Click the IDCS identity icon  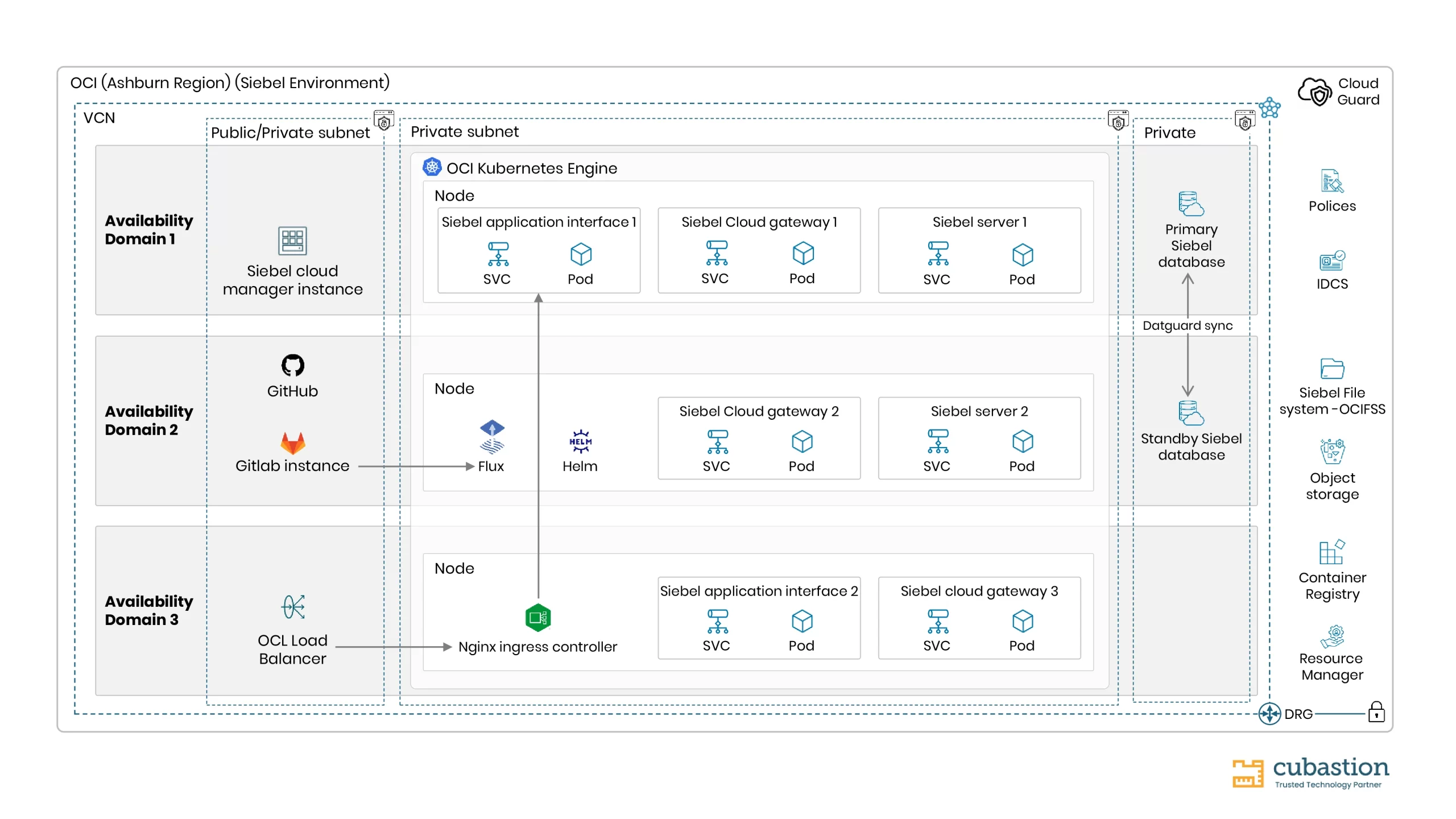pyautogui.click(x=1332, y=260)
